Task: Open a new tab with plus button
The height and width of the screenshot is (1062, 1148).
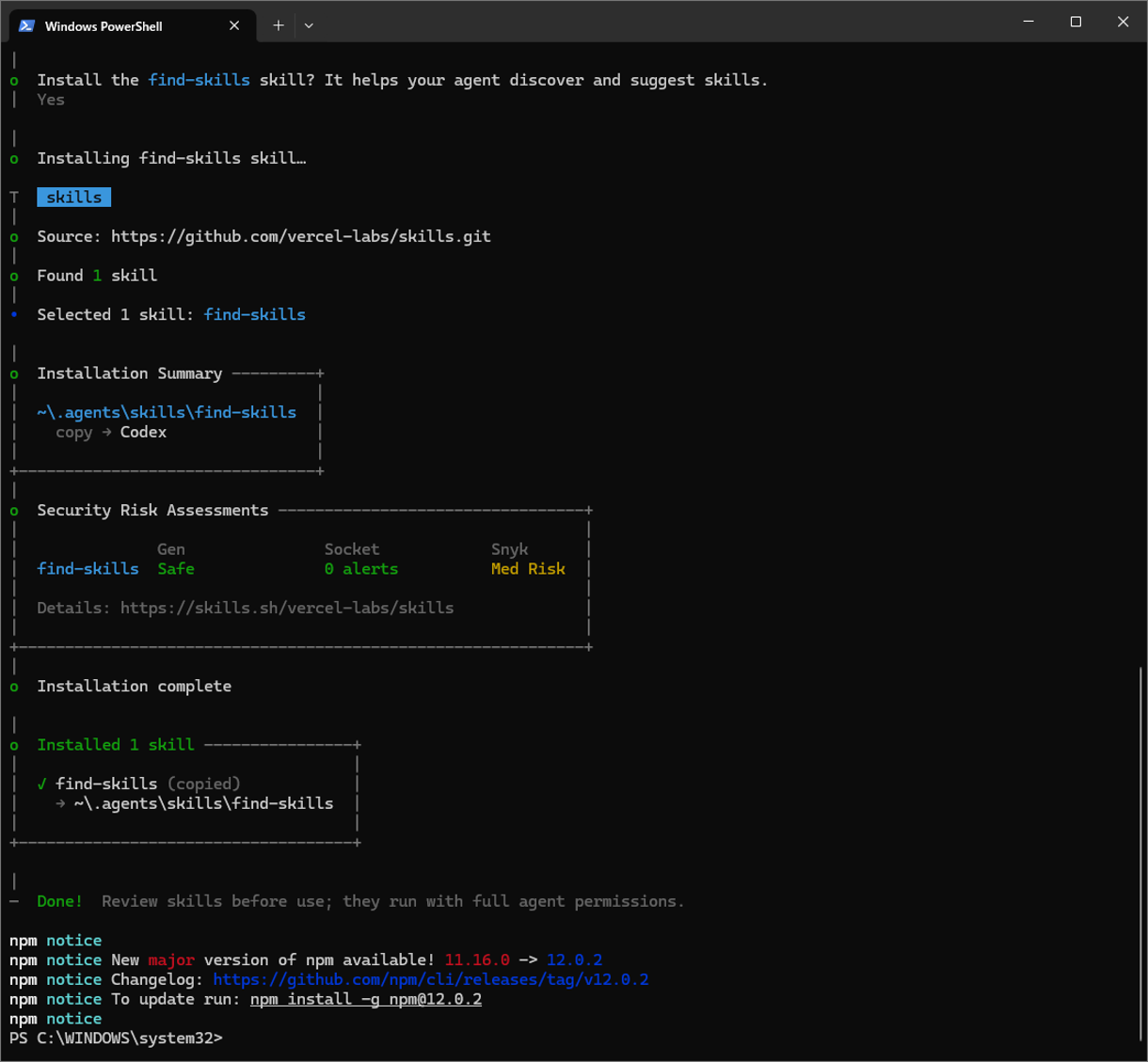Action: tap(279, 25)
